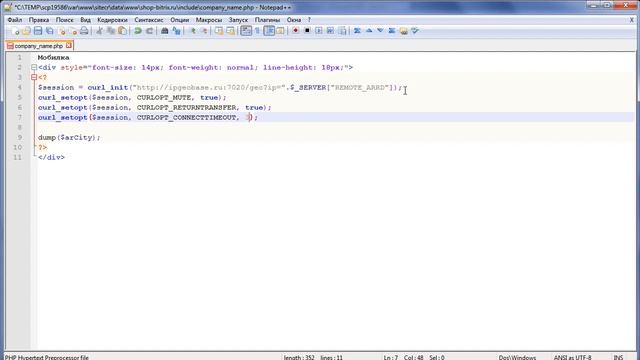Undo the last edit with the green arrow
Viewport: 640px width, 360px height.
[x=138, y=31]
